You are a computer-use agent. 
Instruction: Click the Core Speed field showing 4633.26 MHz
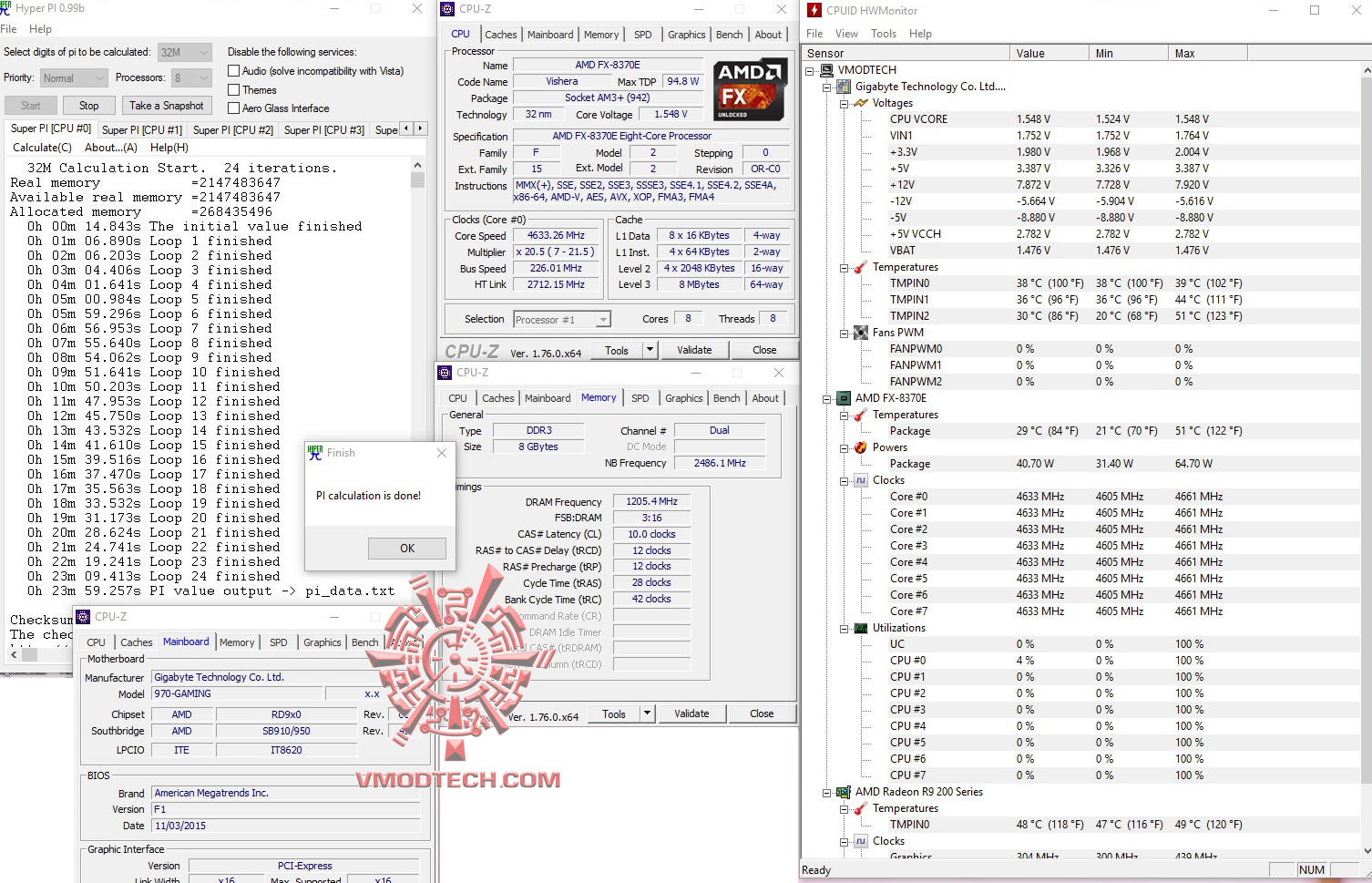[556, 235]
